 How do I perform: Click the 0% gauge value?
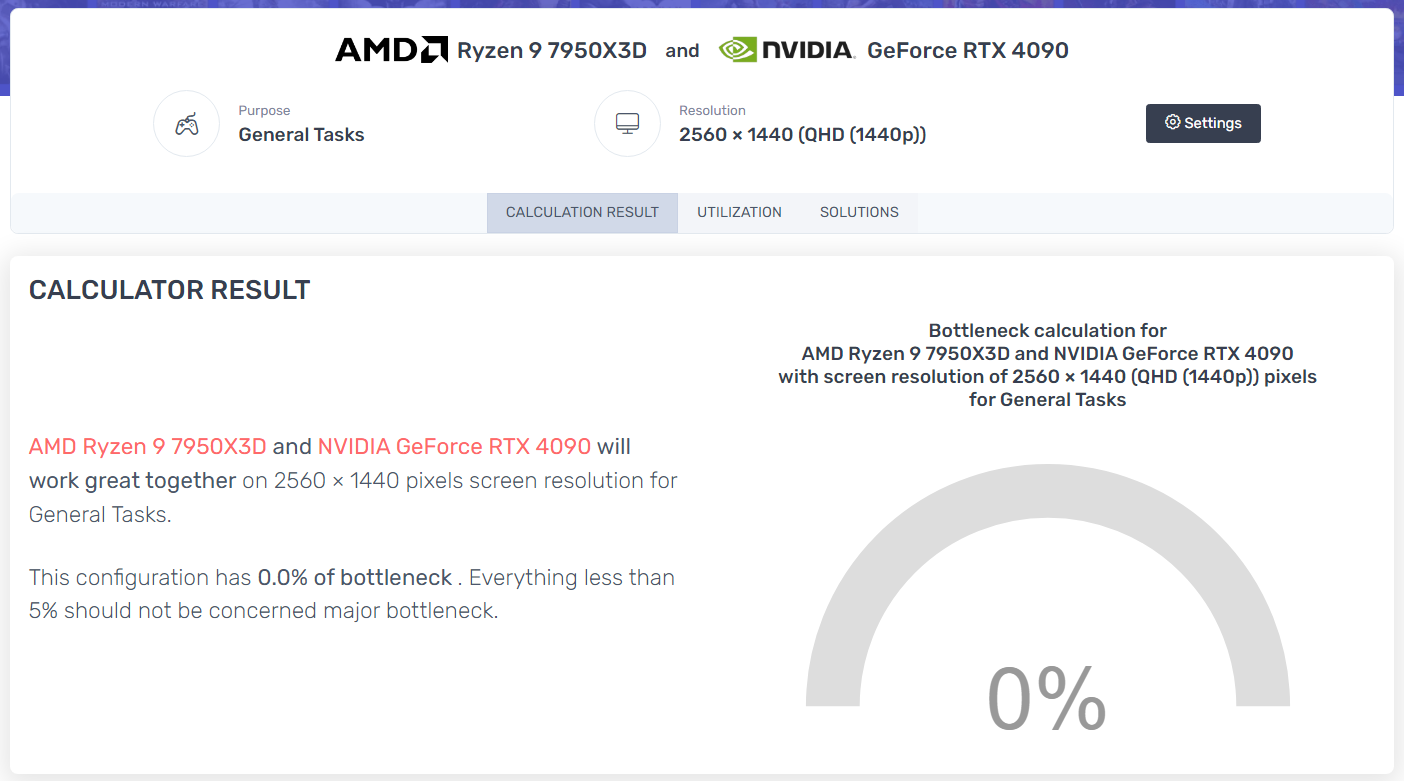click(1047, 698)
